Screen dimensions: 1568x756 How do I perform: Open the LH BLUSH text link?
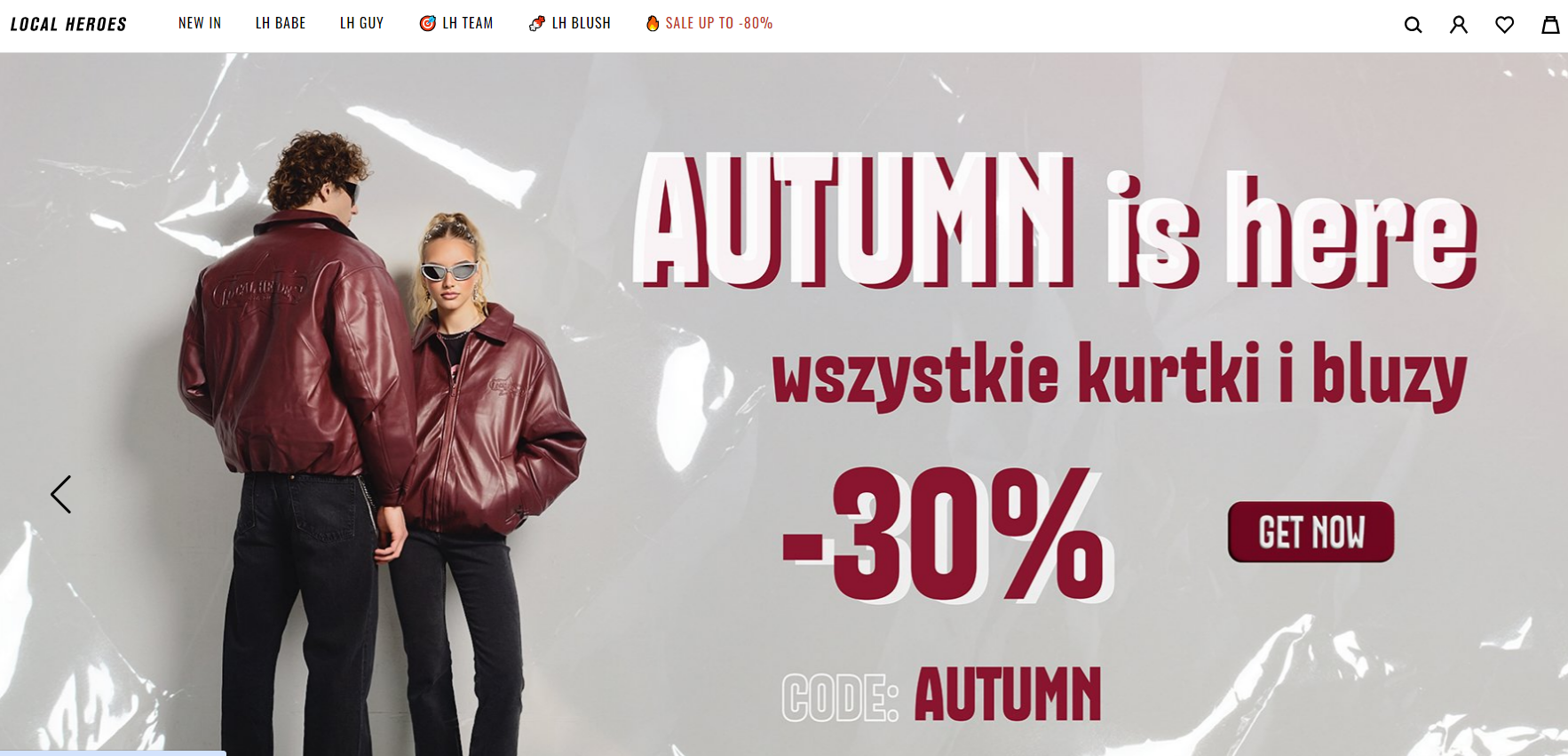(x=582, y=23)
